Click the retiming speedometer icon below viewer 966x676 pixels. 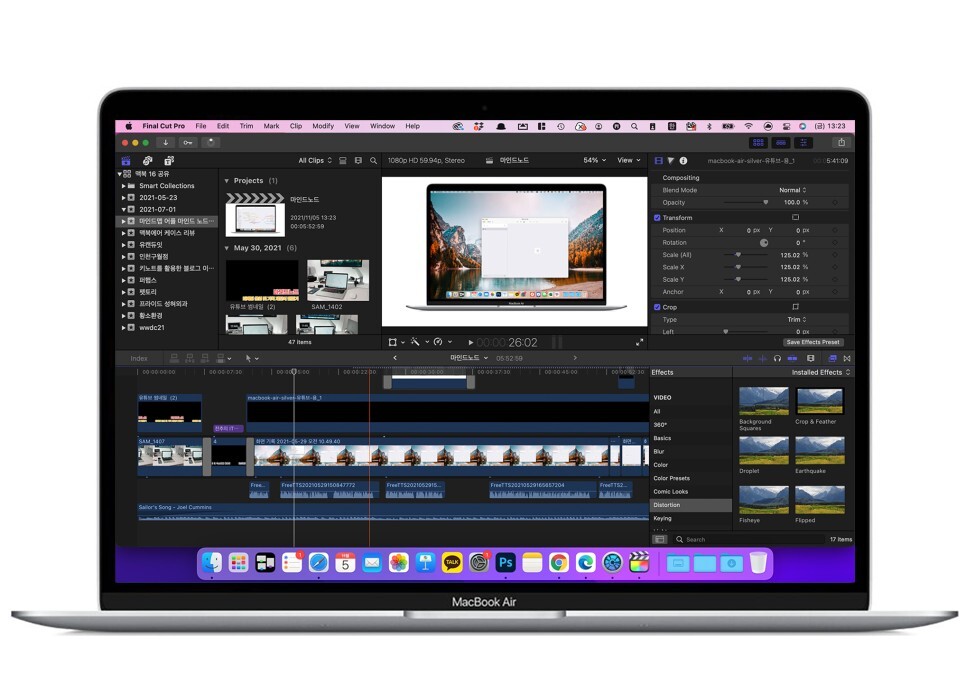pos(438,342)
